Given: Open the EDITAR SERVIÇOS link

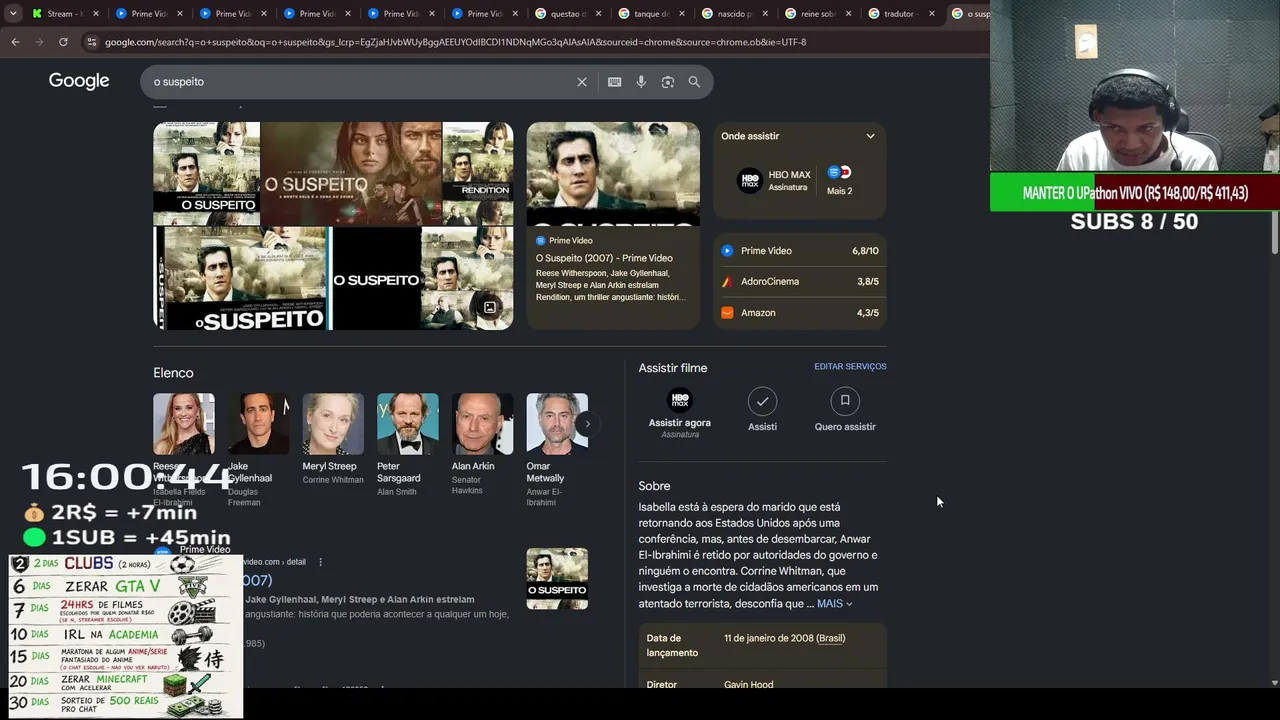Looking at the screenshot, I should [x=850, y=367].
